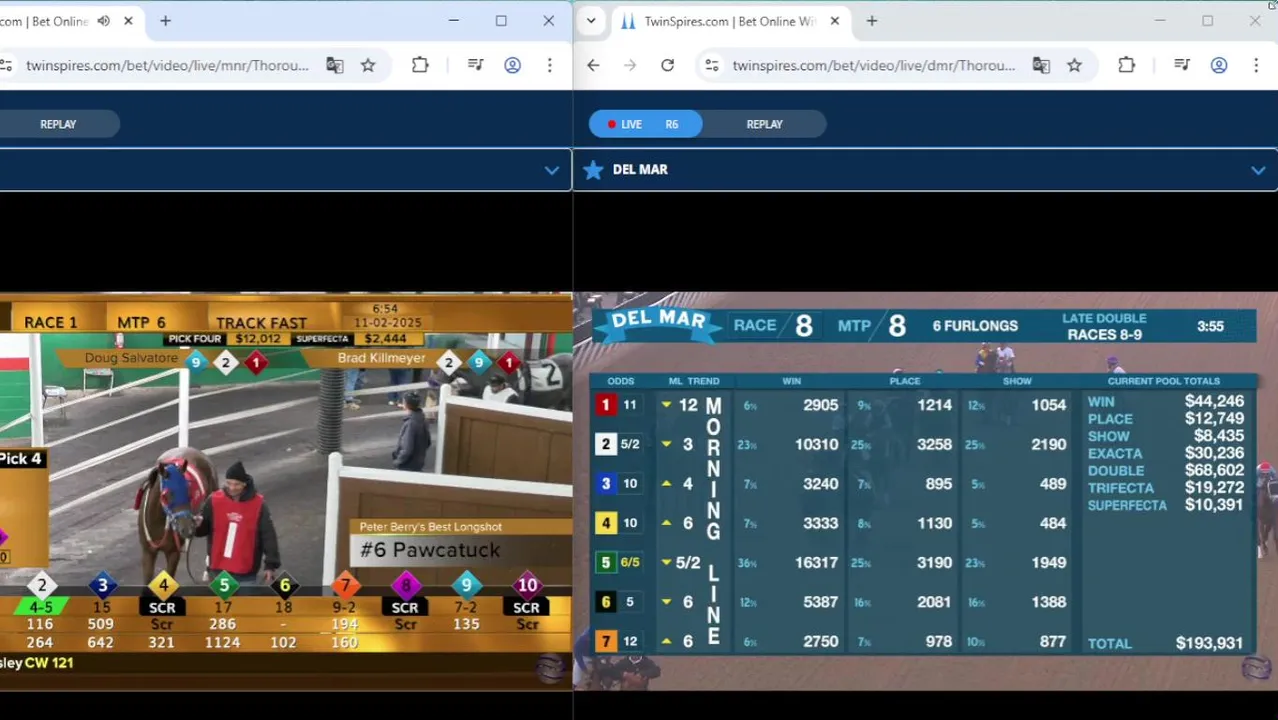Click the Del Mar favorite star icon
The height and width of the screenshot is (720, 1278).
point(593,170)
